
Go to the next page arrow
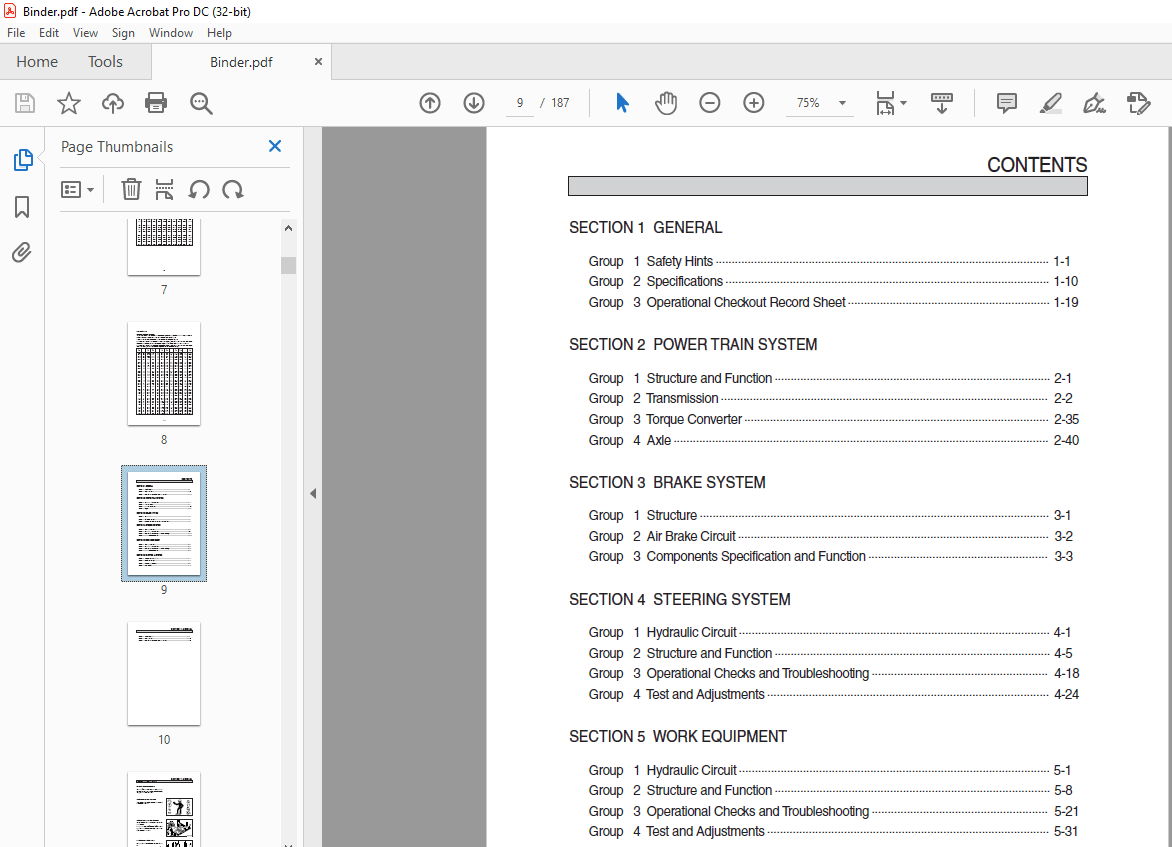click(x=474, y=103)
